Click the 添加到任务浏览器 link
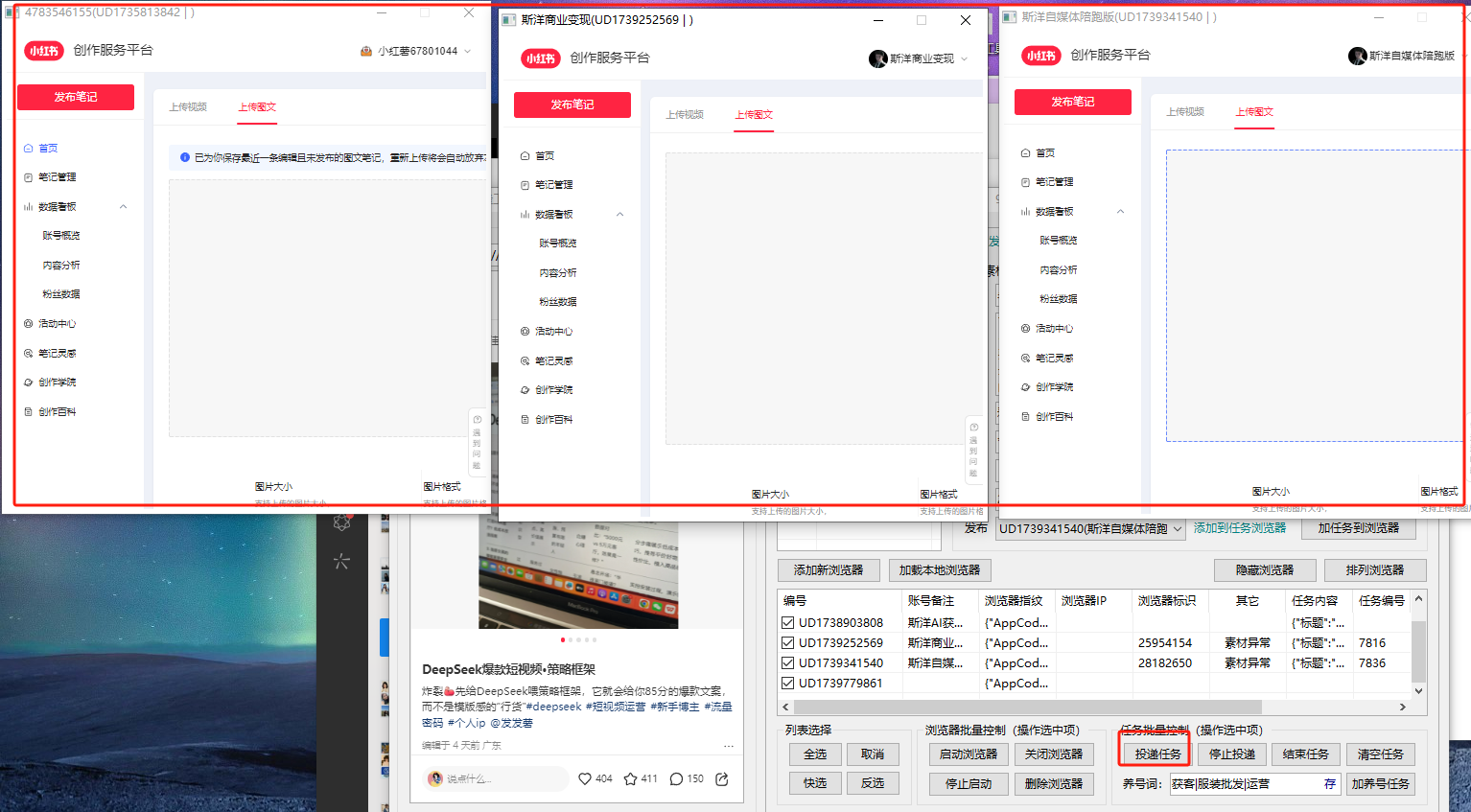This screenshot has height=812, width=1471. coord(1239,528)
